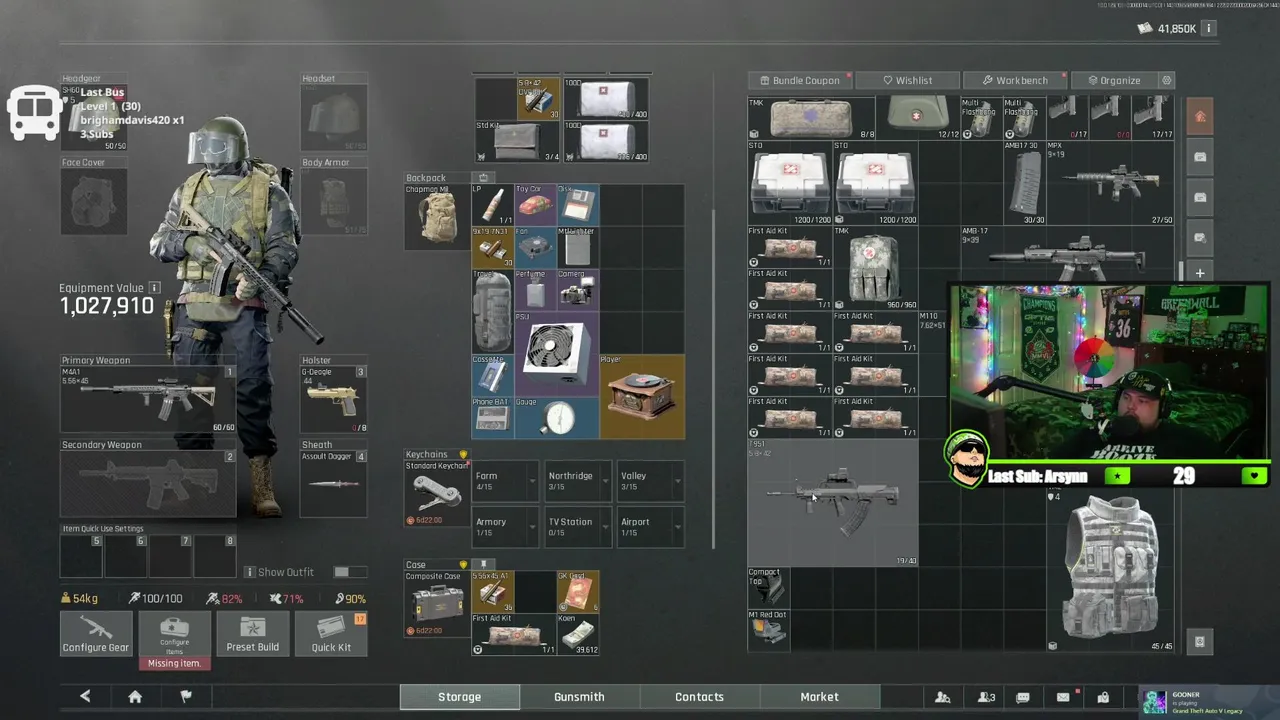1280x720 pixels.
Task: Open the squad members icon
Action: point(942,697)
